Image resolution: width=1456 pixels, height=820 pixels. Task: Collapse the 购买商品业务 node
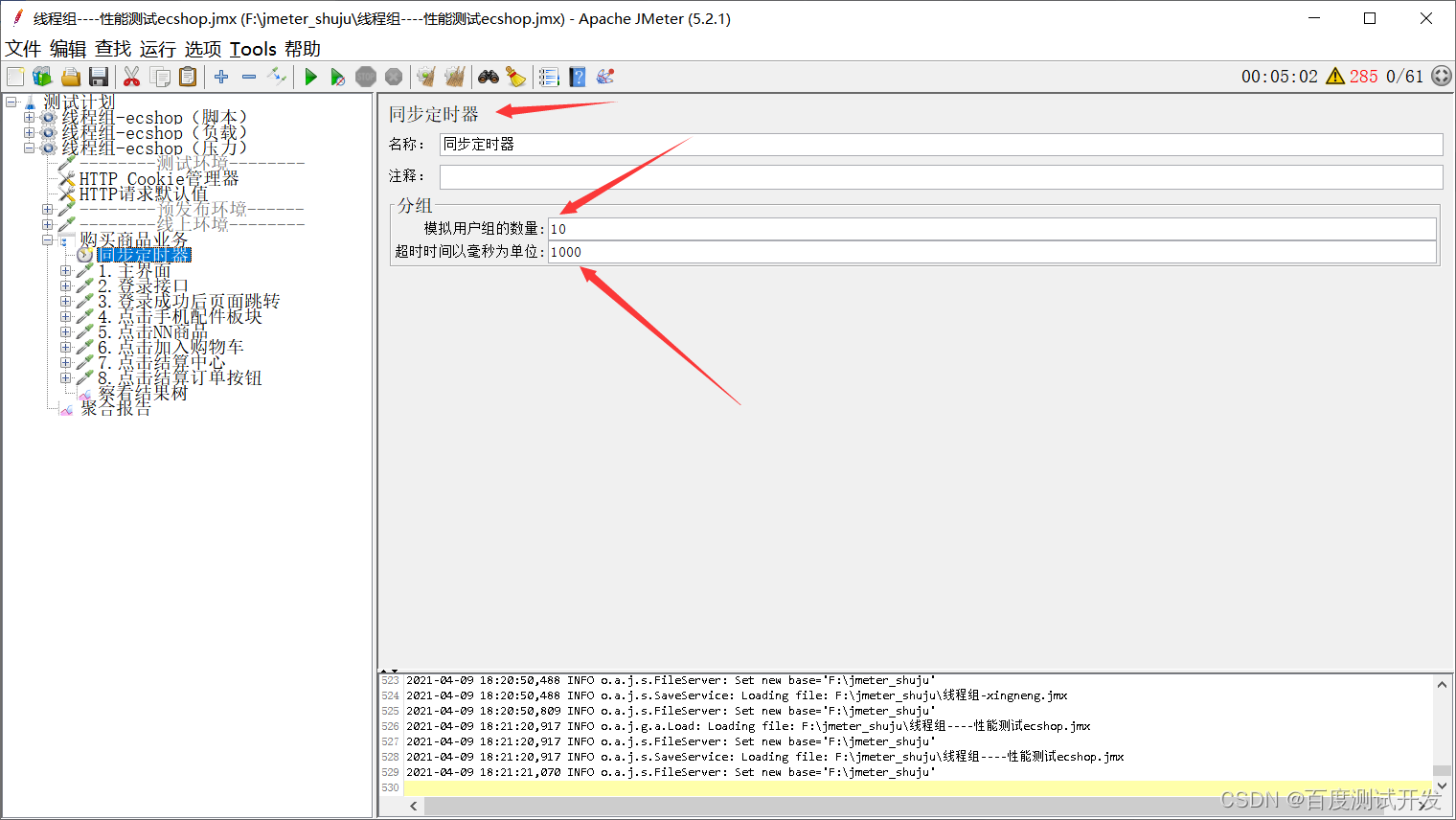click(x=47, y=239)
